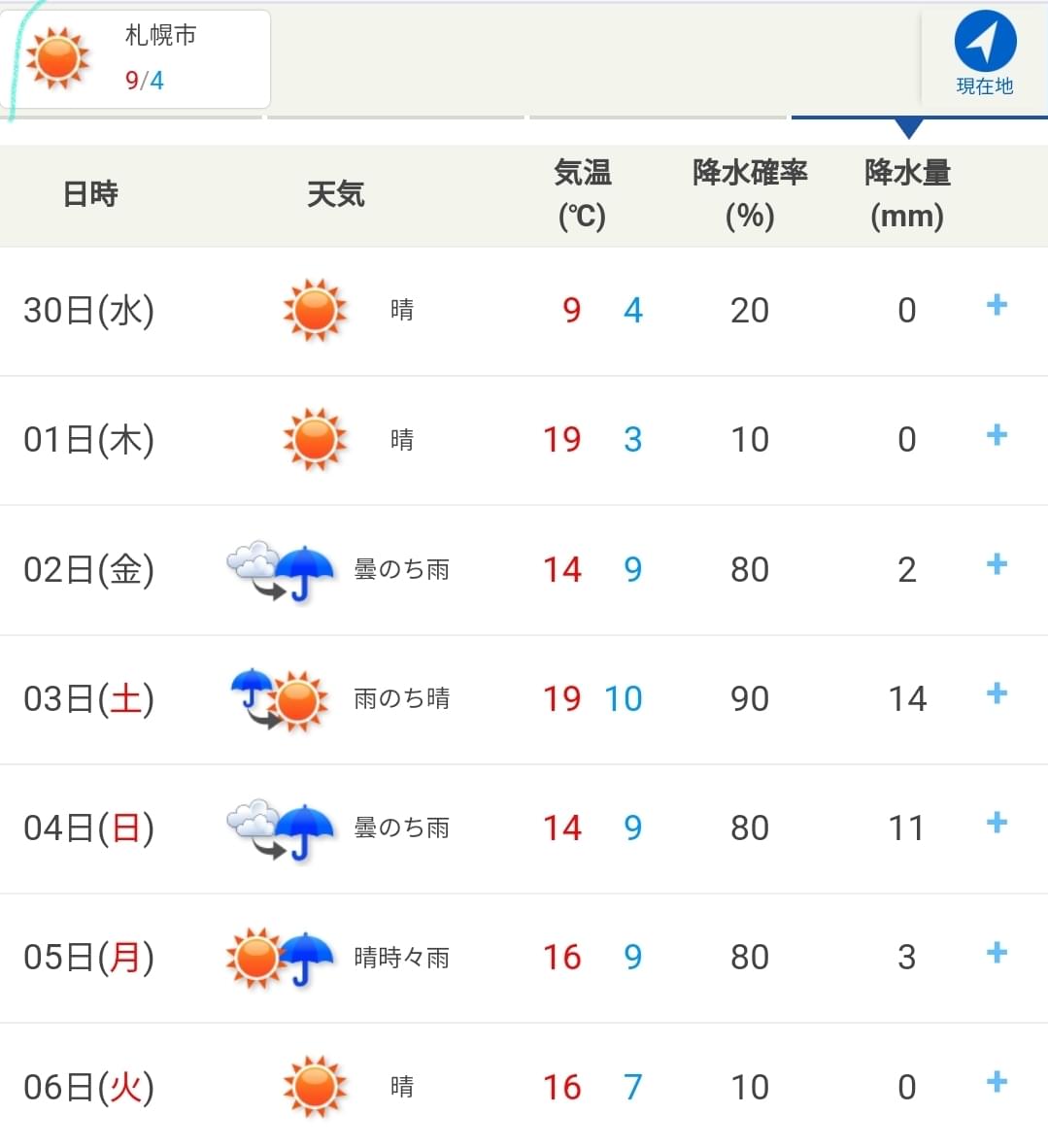Select the sunny icon for 06日(火)
This screenshot has width=1048, height=1148.
315,1087
